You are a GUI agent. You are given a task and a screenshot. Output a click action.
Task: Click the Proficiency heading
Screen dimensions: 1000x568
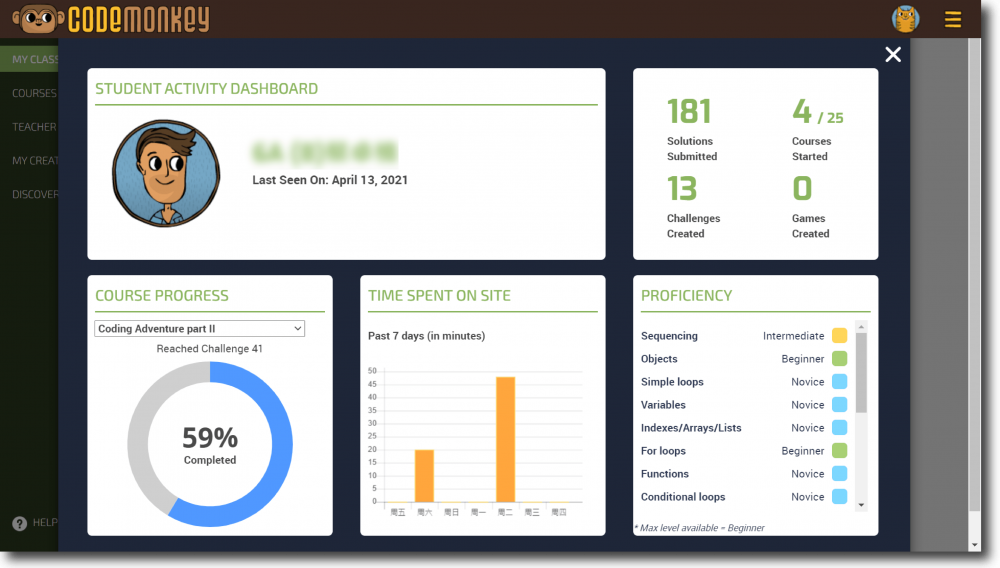(686, 296)
